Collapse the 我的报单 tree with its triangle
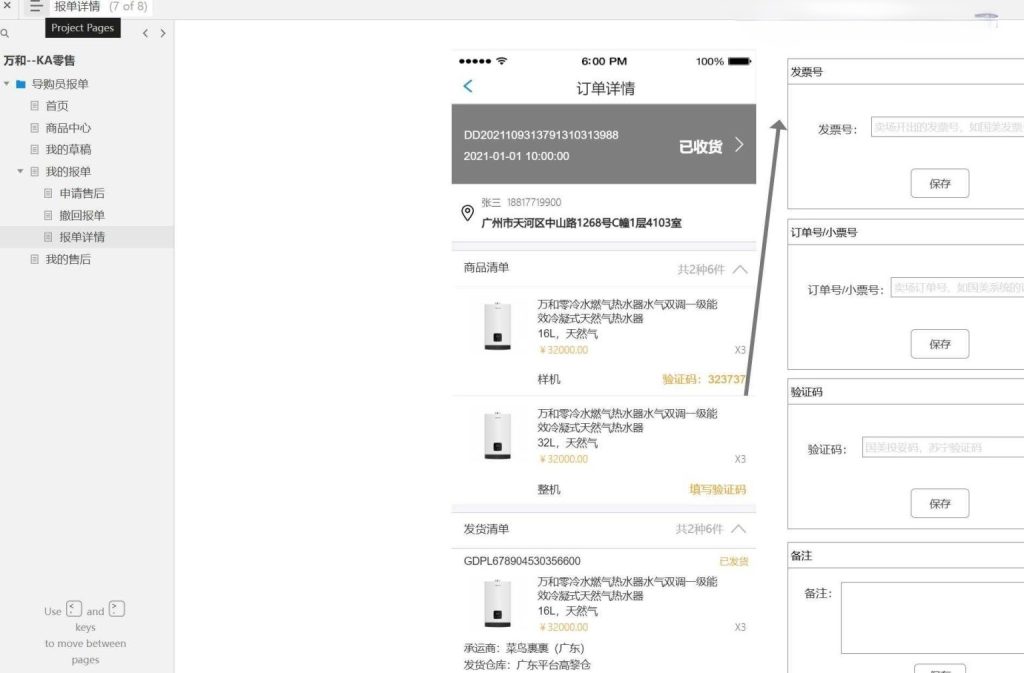Screen dimensions: 1024x673 pyautogui.click(x=20, y=170)
